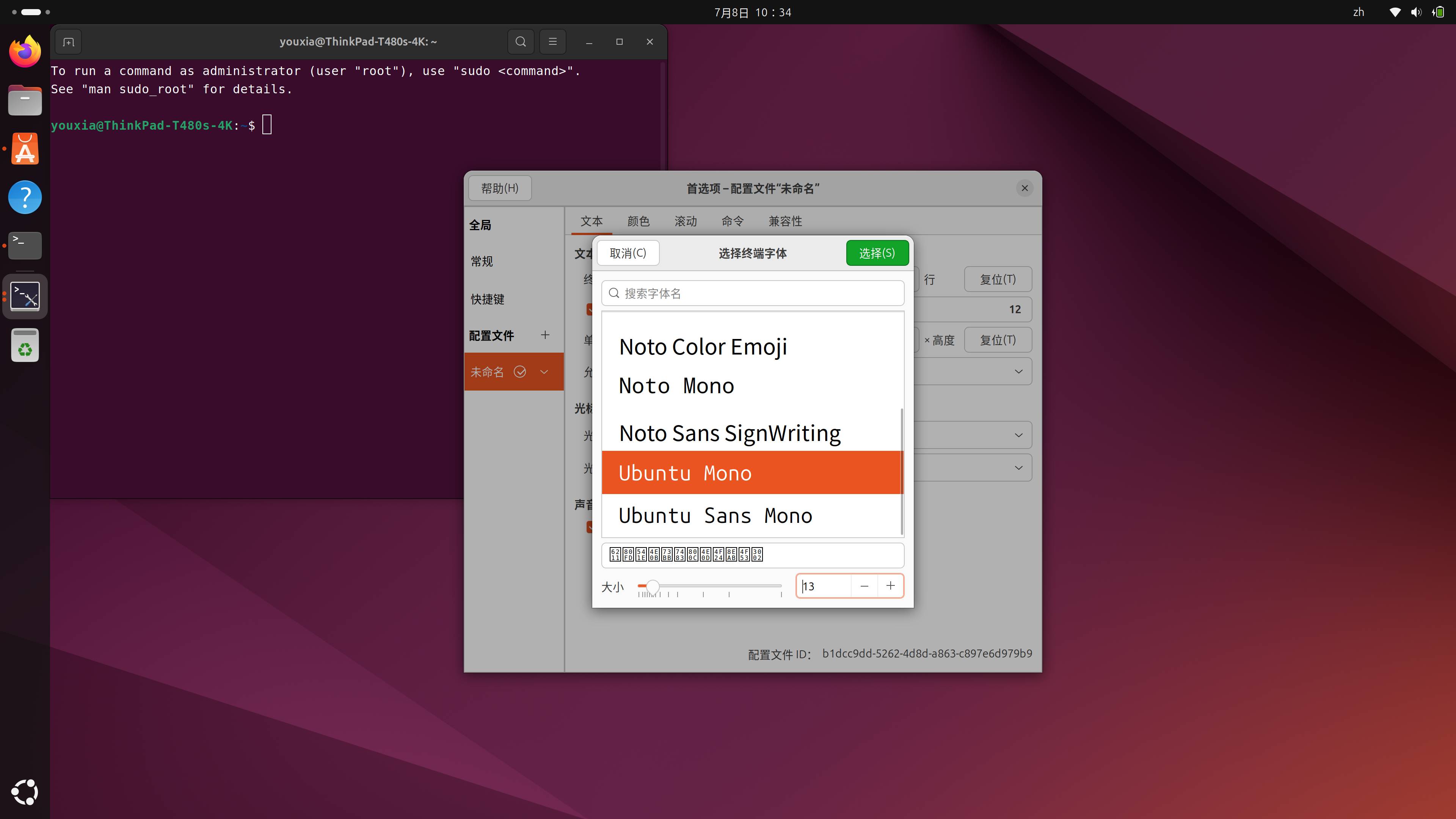Click the zh input source indicator
This screenshot has height=819, width=1456.
[x=1359, y=12]
